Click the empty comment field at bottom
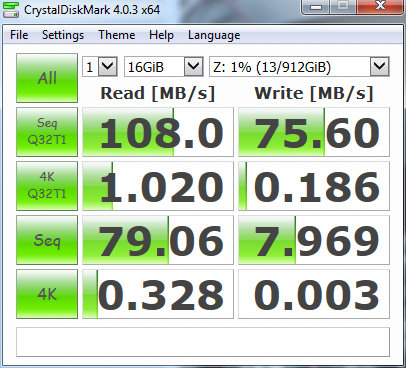406x368 pixels. (x=203, y=342)
